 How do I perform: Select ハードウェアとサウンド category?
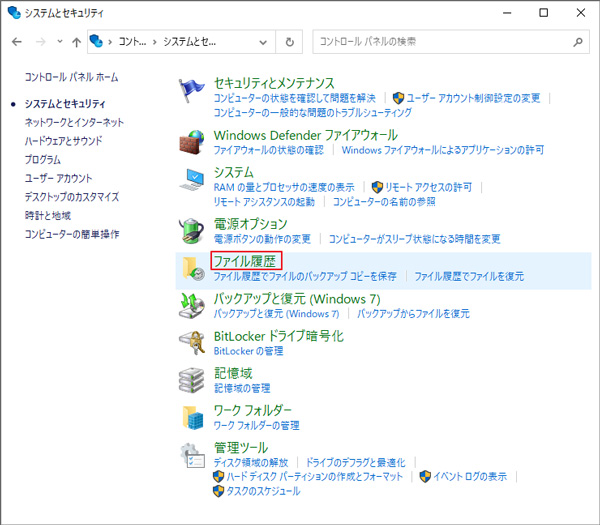coord(64,141)
